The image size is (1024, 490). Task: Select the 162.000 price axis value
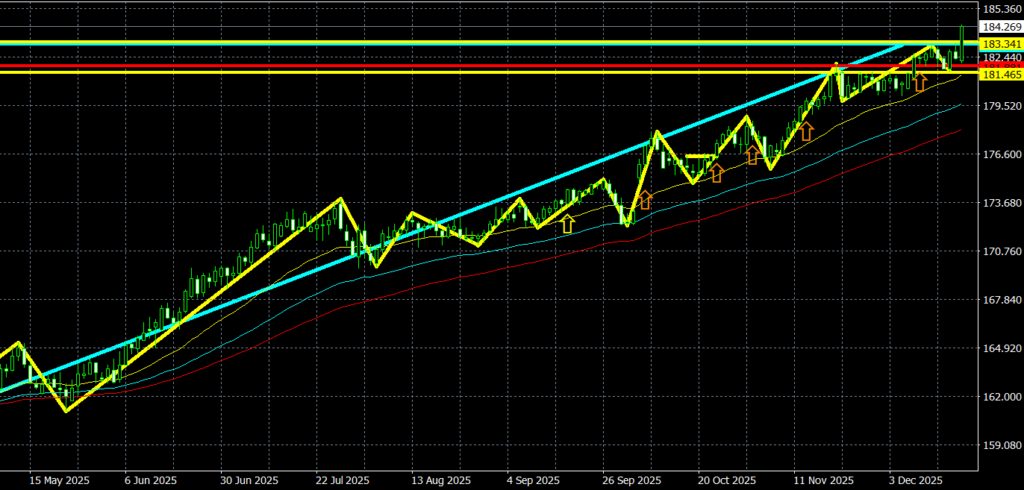point(1000,398)
